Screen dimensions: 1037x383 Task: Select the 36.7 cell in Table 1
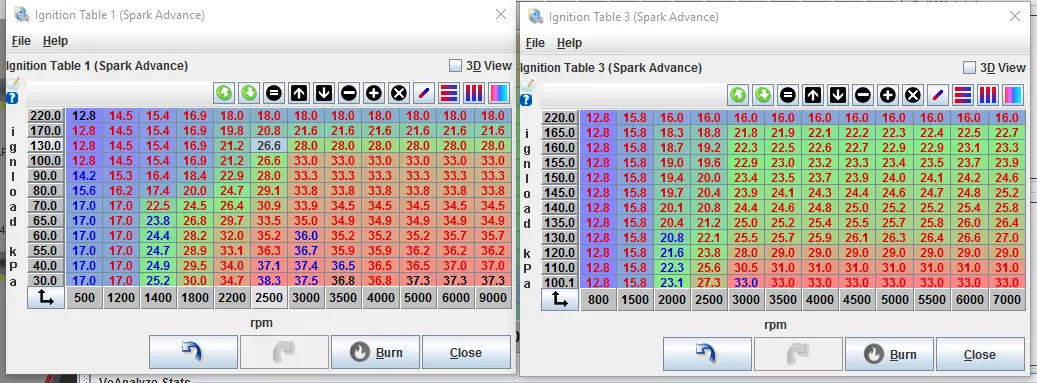(x=306, y=250)
